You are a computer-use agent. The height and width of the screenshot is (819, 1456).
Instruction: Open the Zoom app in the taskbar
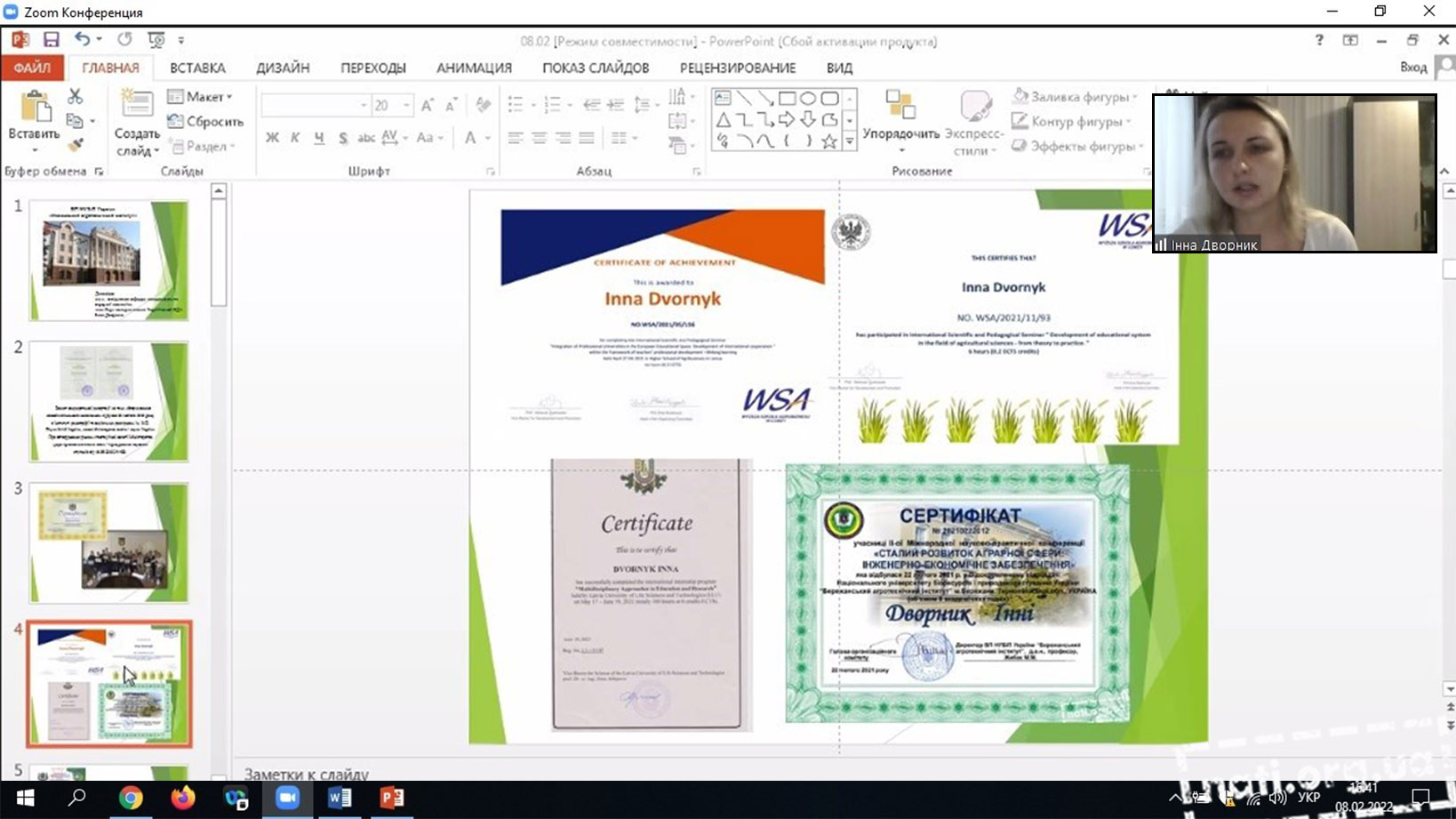click(287, 798)
